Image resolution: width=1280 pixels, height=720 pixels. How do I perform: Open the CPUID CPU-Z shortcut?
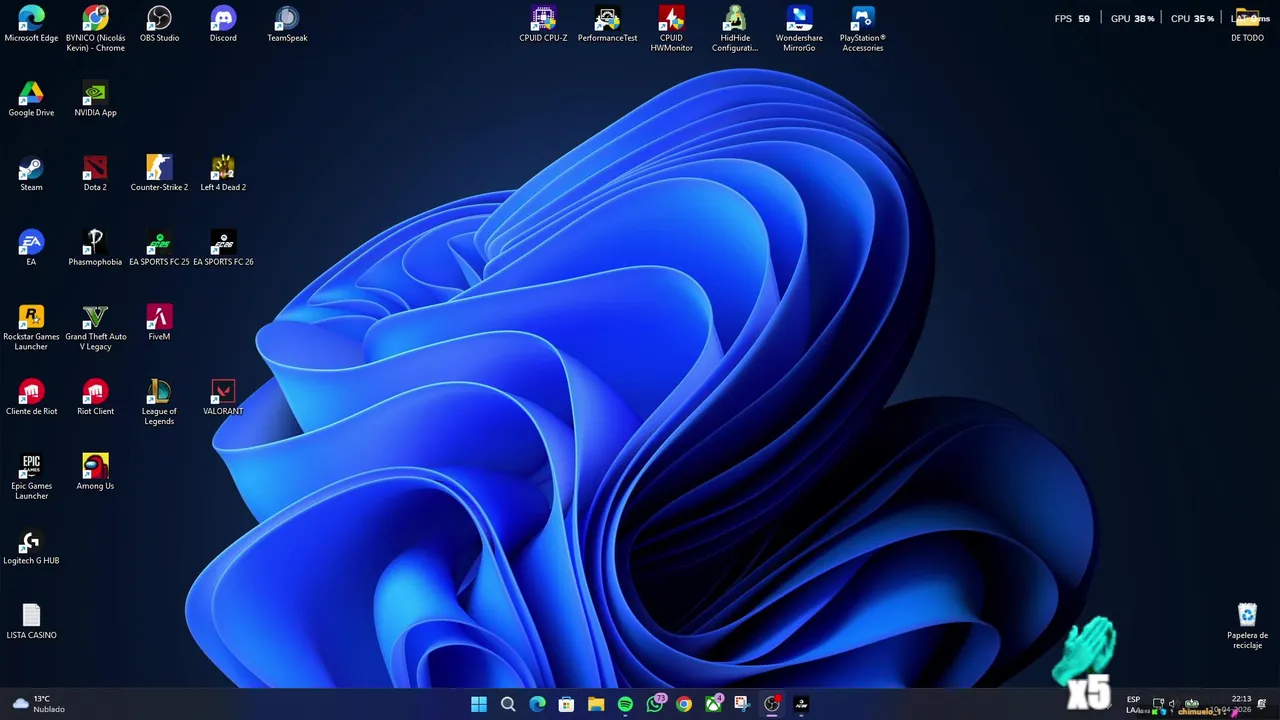[543, 25]
